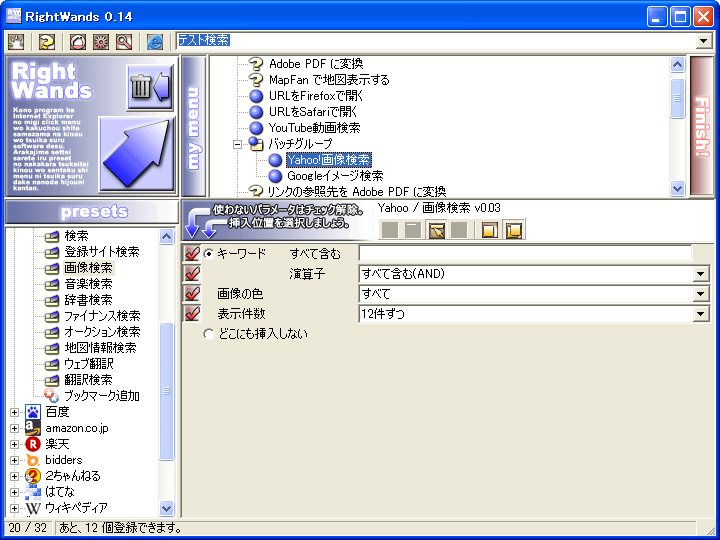Click the house toolbar icon
The width and height of the screenshot is (720, 540).
tap(78, 42)
